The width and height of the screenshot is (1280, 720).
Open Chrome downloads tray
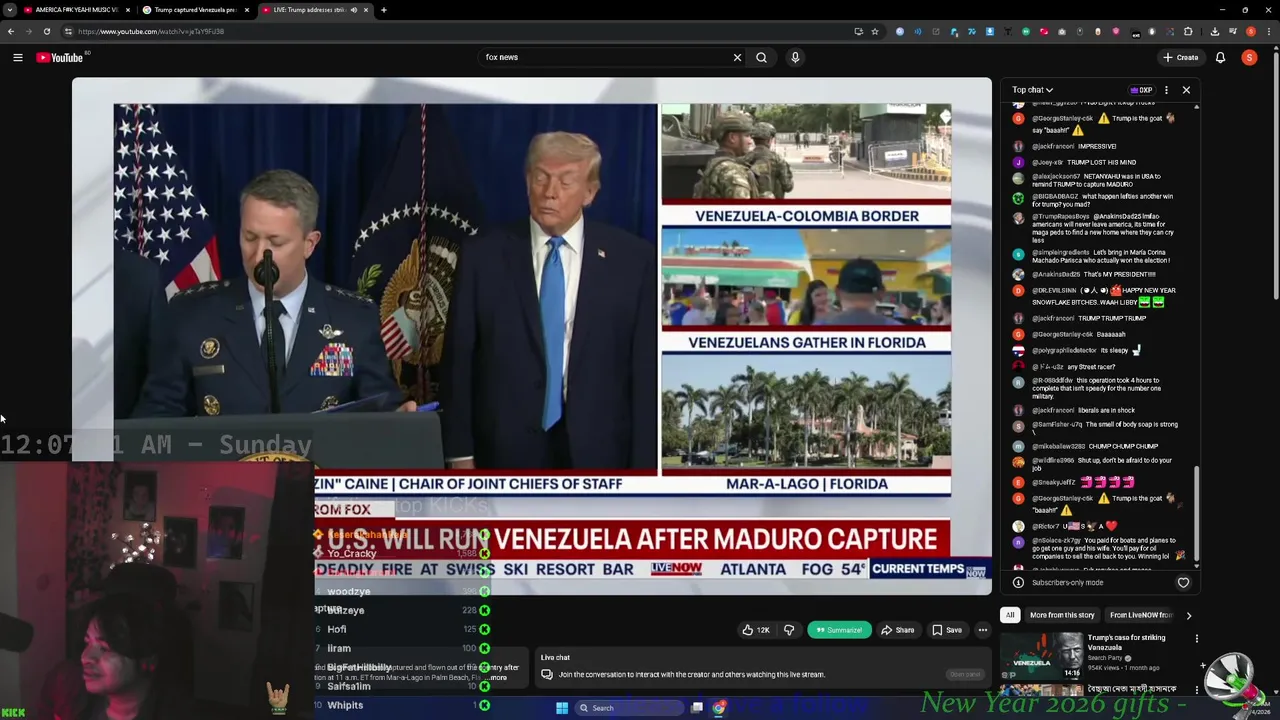click(x=1214, y=31)
